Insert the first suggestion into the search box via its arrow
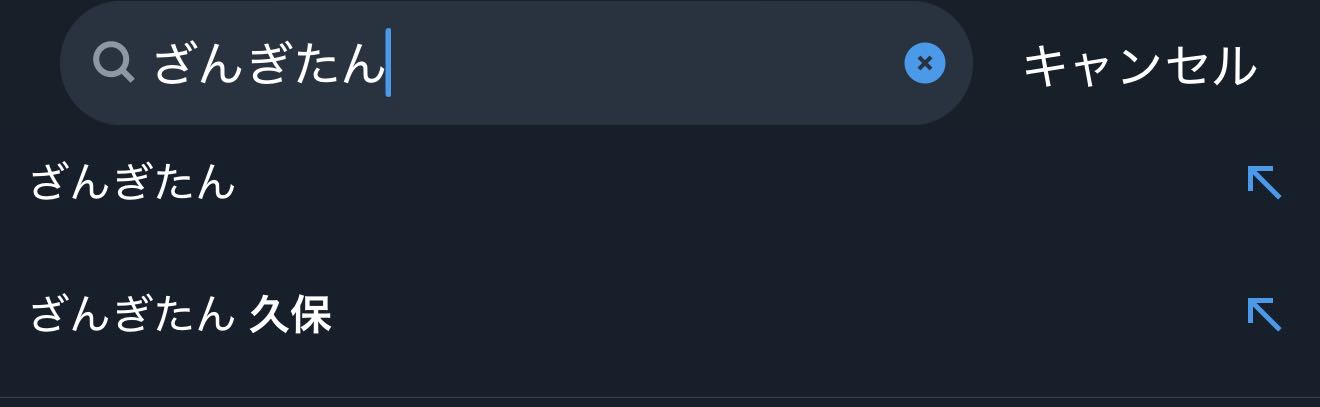The width and height of the screenshot is (1320, 407). tap(1264, 182)
